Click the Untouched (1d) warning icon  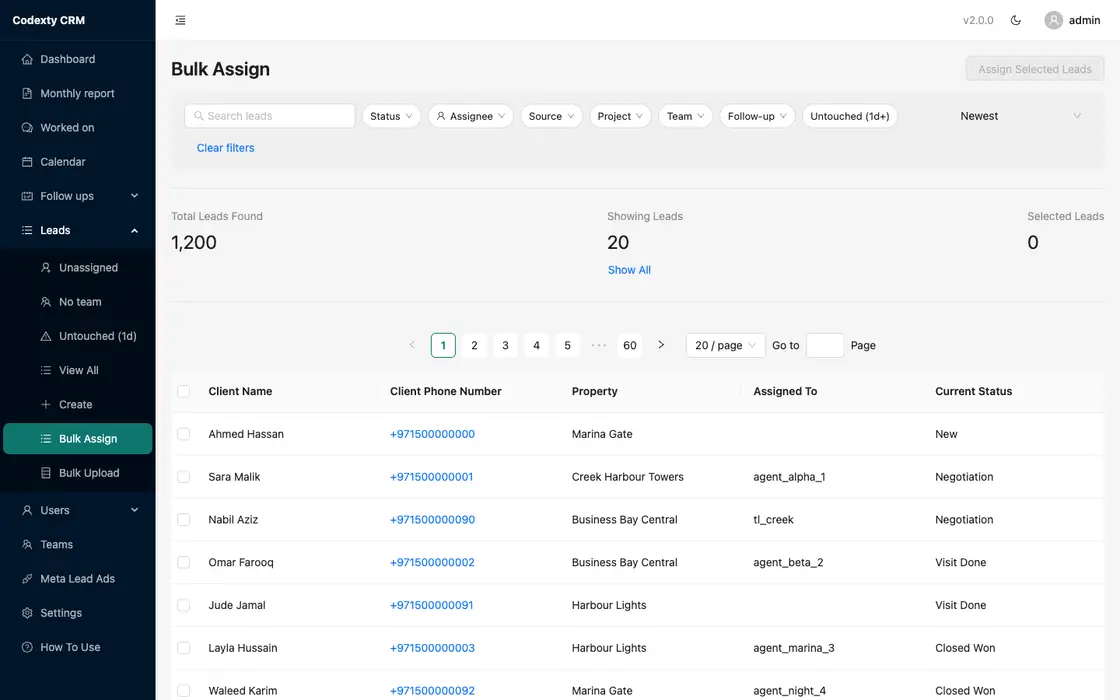pos(46,336)
